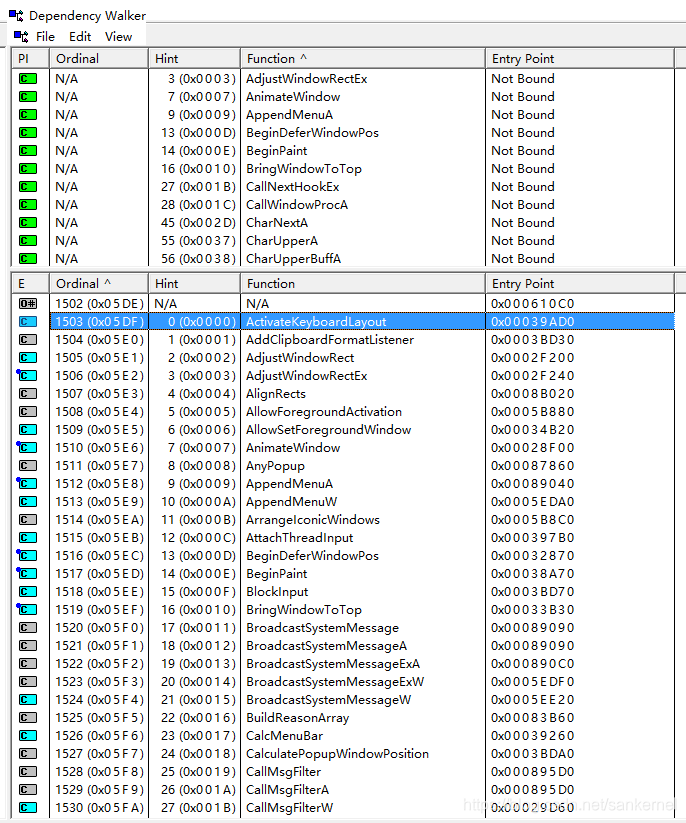Select AddClipboardFormatListener in the exports list
Viewport: 686px width, 823px height.
(x=330, y=340)
